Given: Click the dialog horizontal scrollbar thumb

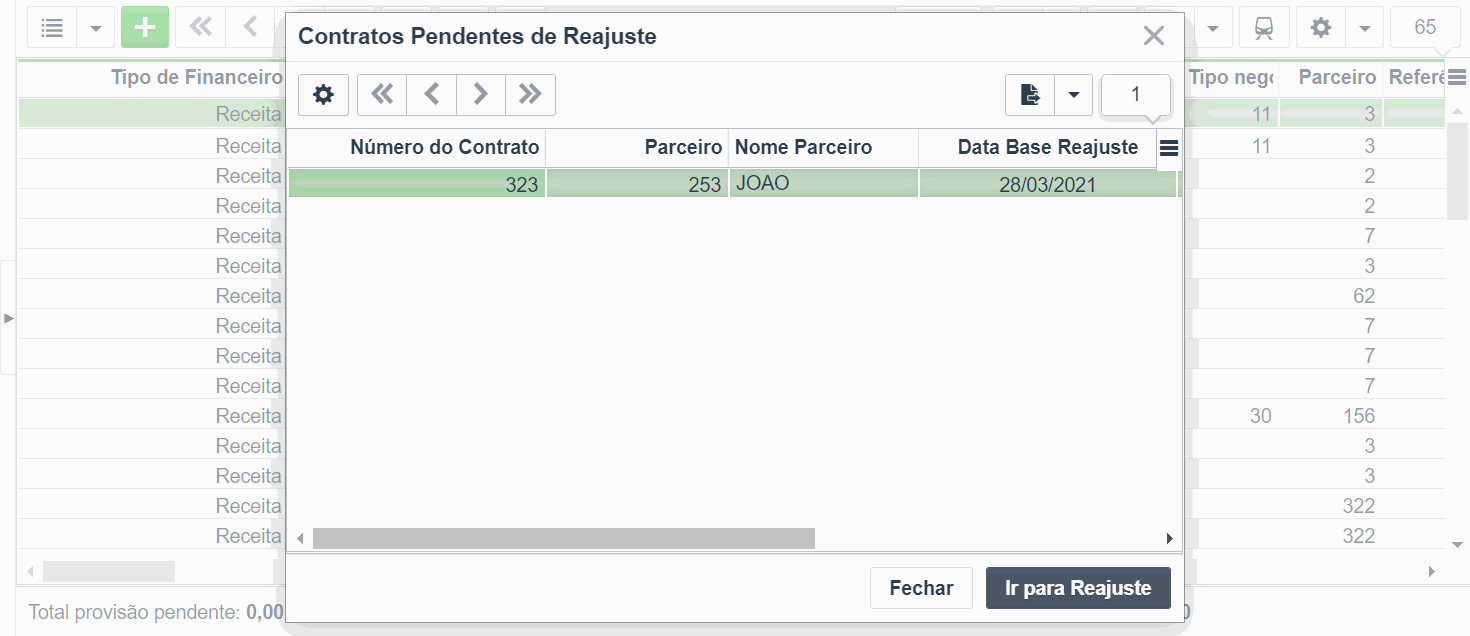Looking at the screenshot, I should [x=564, y=539].
